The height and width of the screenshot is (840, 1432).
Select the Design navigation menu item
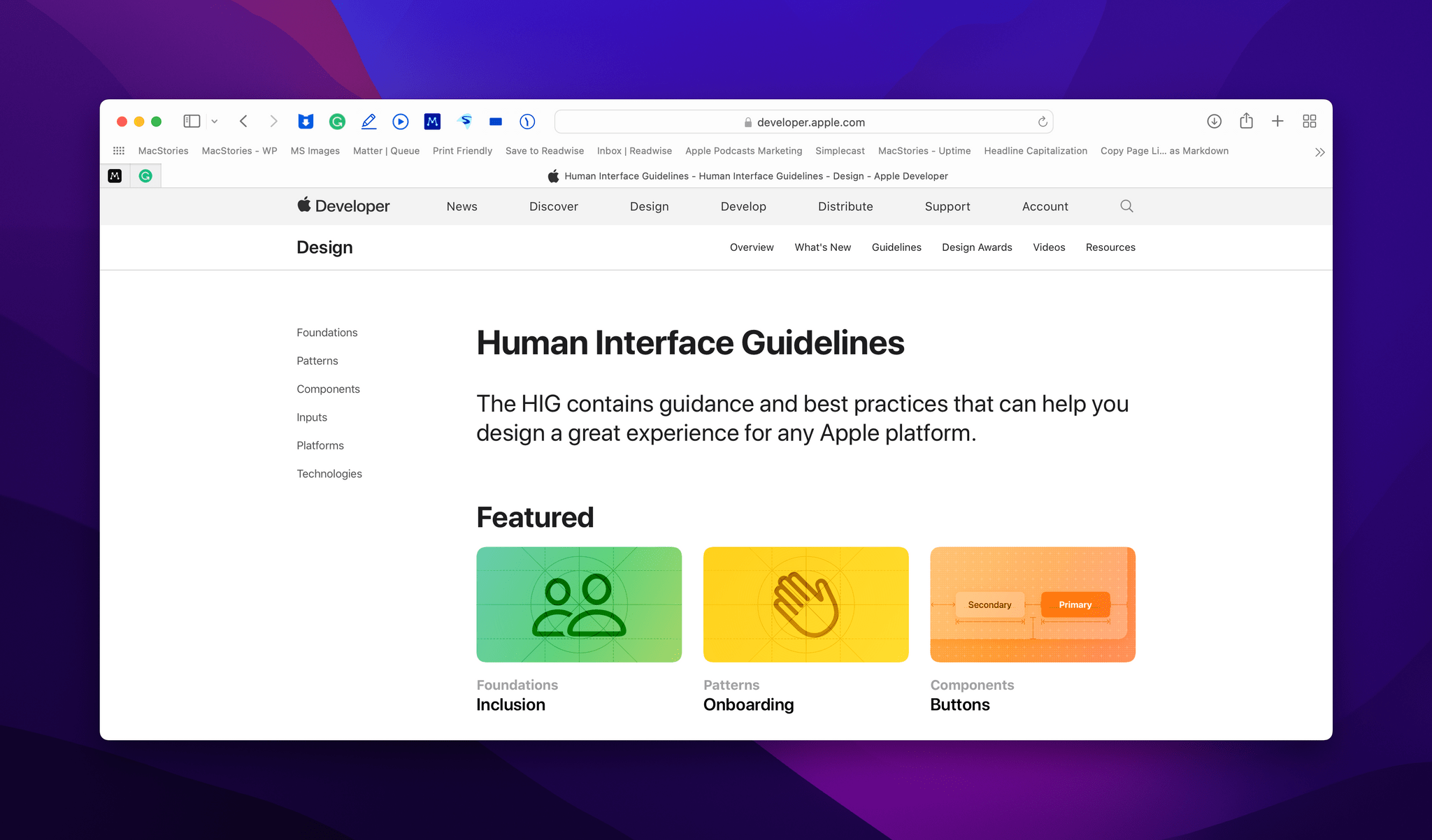tap(649, 206)
